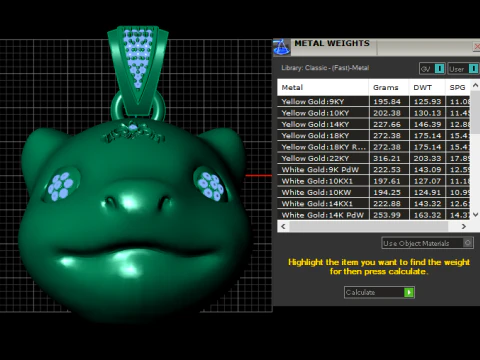Select the Yellow Gold:22KY row

pyautogui.click(x=373, y=158)
